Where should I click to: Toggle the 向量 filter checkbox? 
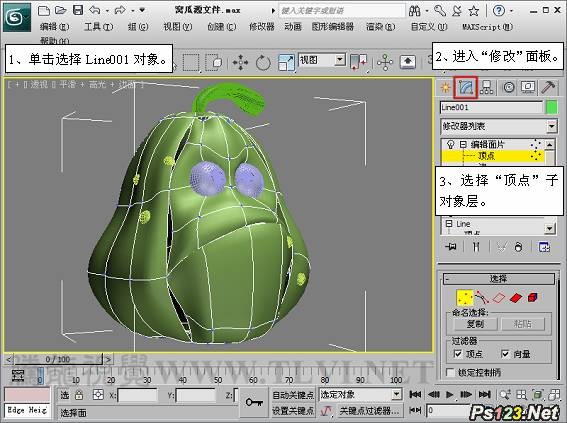click(505, 354)
